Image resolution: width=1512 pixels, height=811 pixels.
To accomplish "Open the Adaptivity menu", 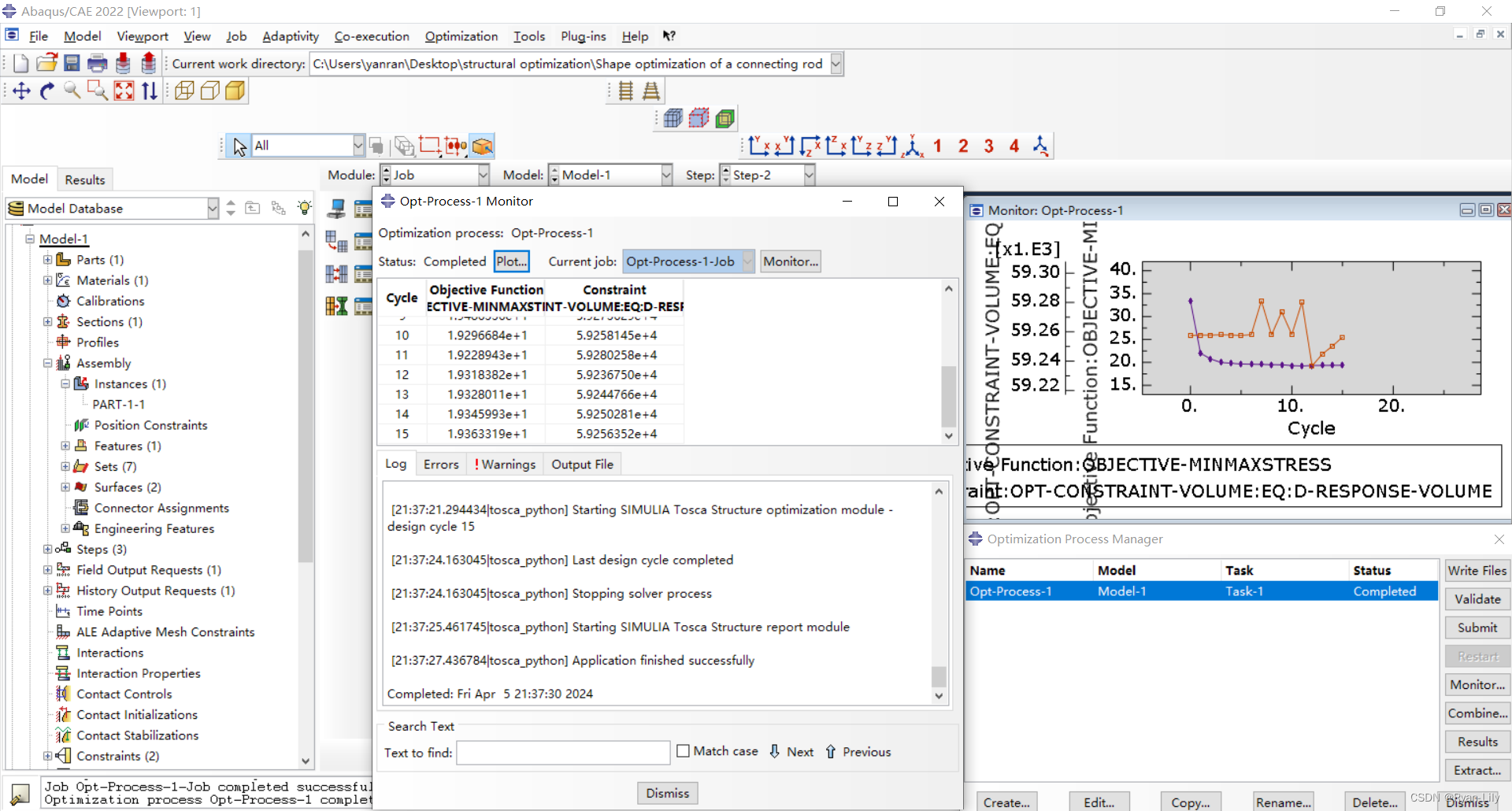I will (x=290, y=36).
